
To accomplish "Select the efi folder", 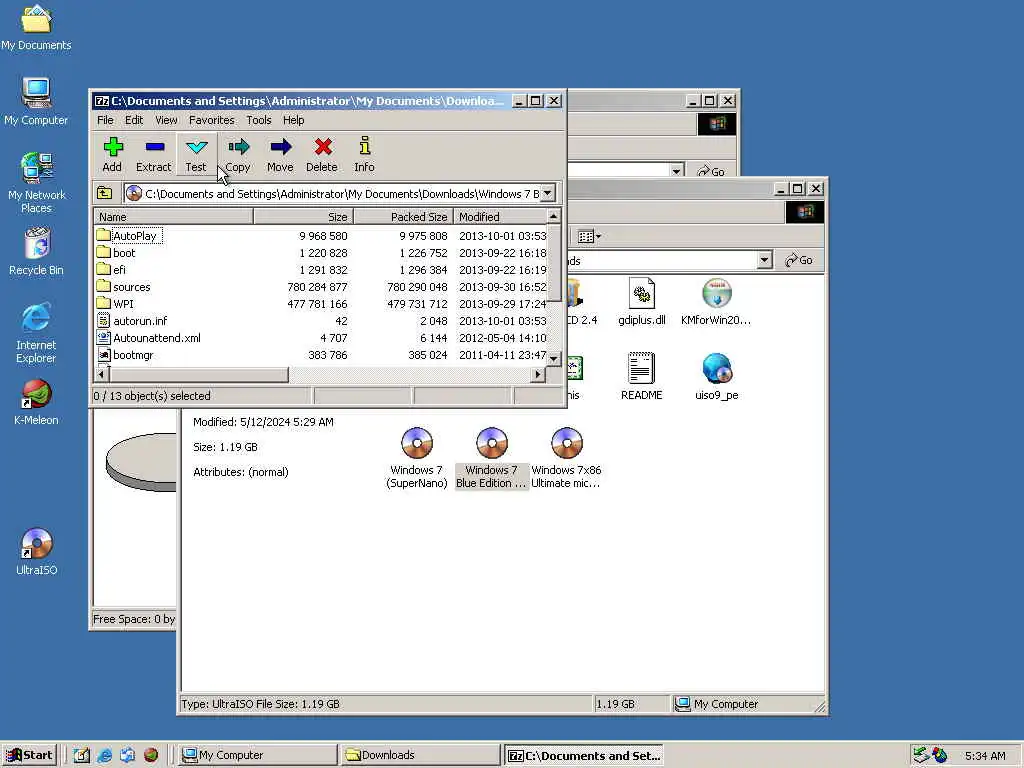I will [x=111, y=270].
